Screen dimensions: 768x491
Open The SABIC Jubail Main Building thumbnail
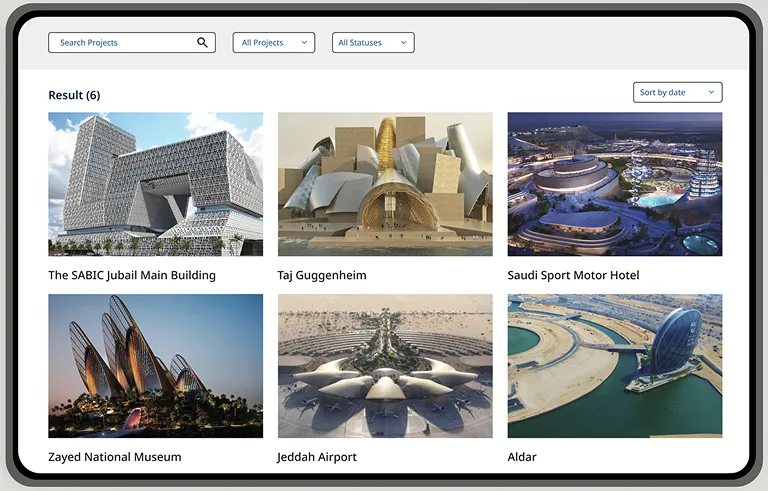(155, 184)
